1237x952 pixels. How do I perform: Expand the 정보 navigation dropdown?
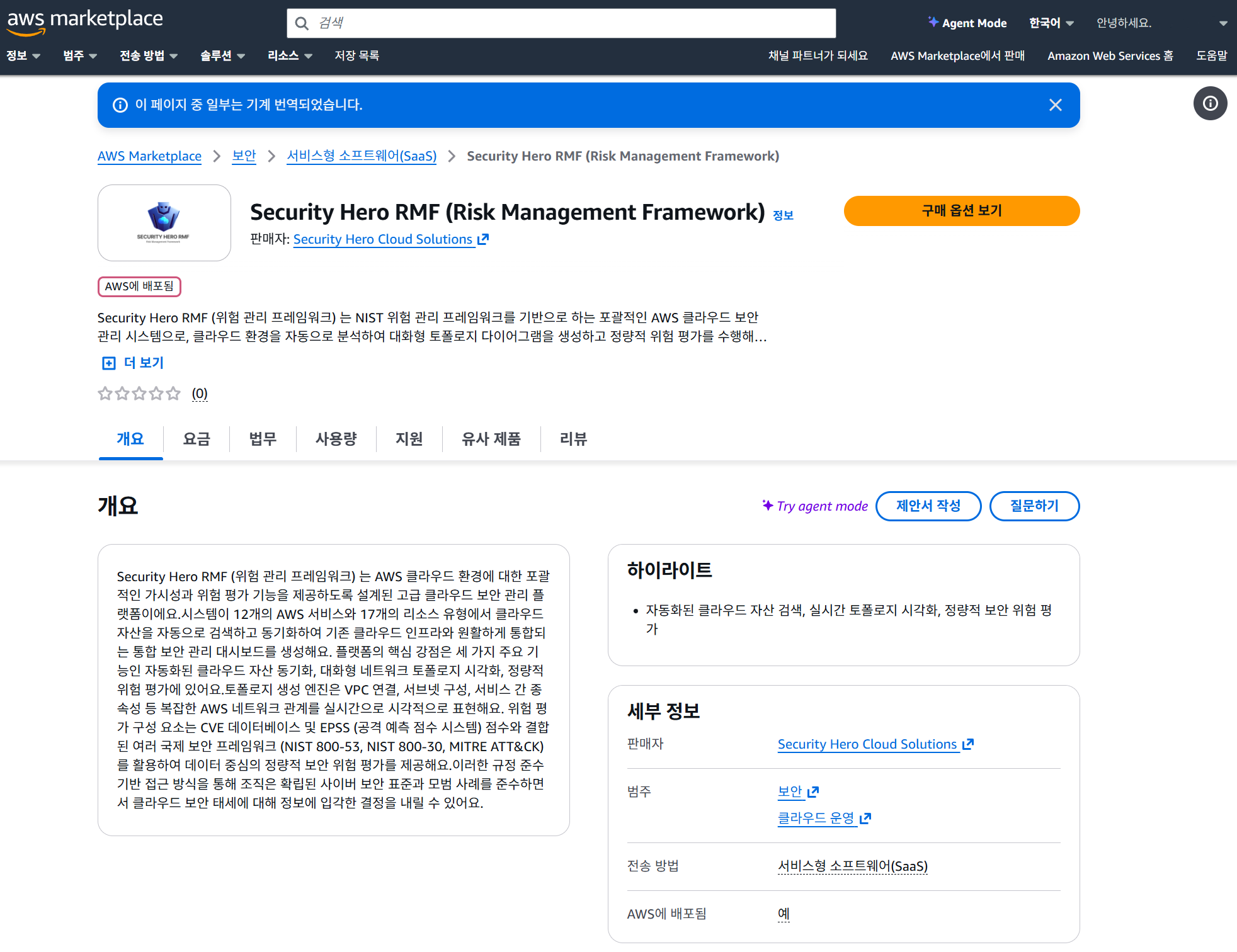tap(23, 56)
